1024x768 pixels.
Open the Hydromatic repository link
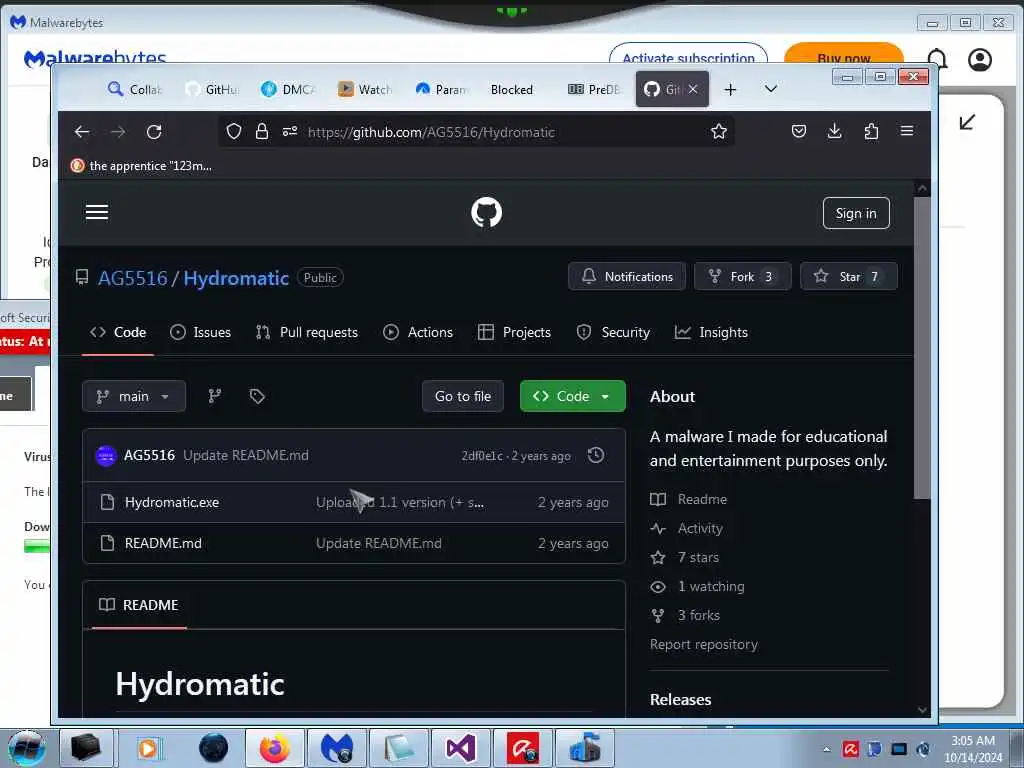(236, 278)
